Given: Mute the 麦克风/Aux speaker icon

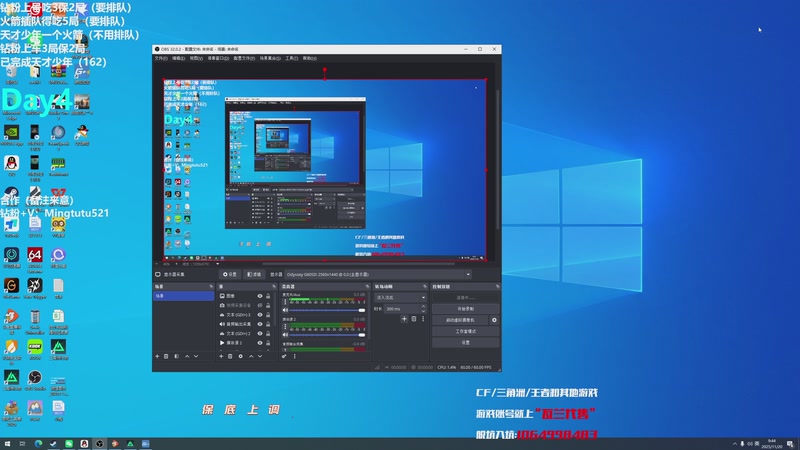Looking at the screenshot, I should (285, 310).
